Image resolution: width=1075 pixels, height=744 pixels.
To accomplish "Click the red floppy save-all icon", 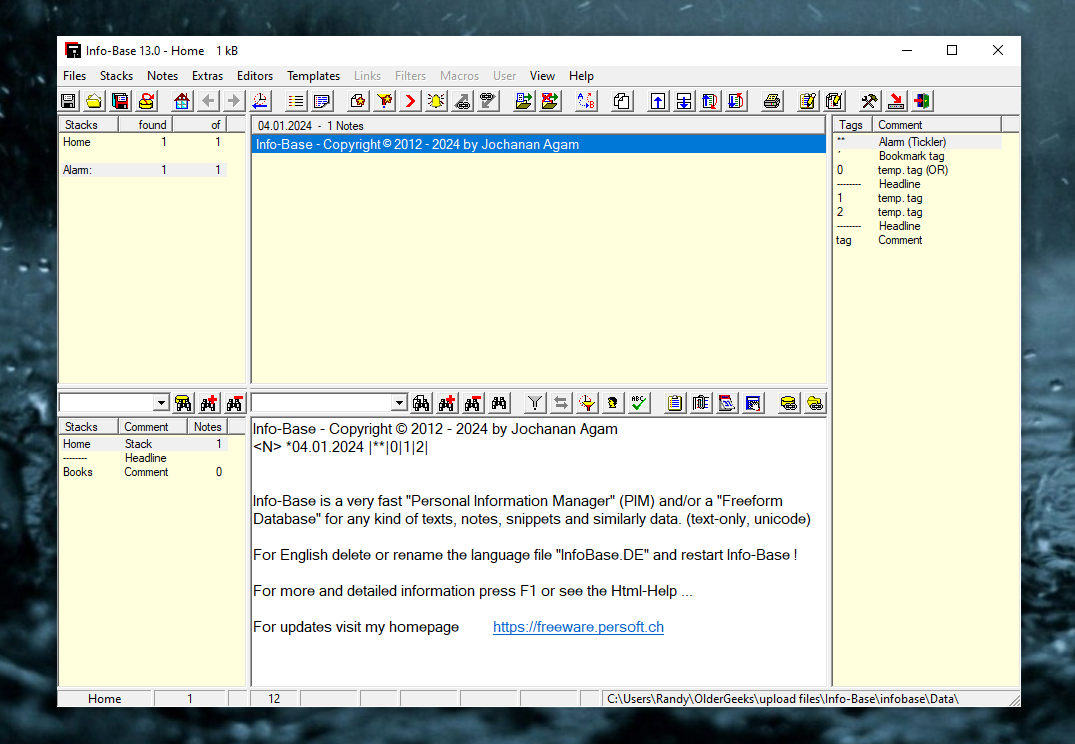I will (x=120, y=101).
